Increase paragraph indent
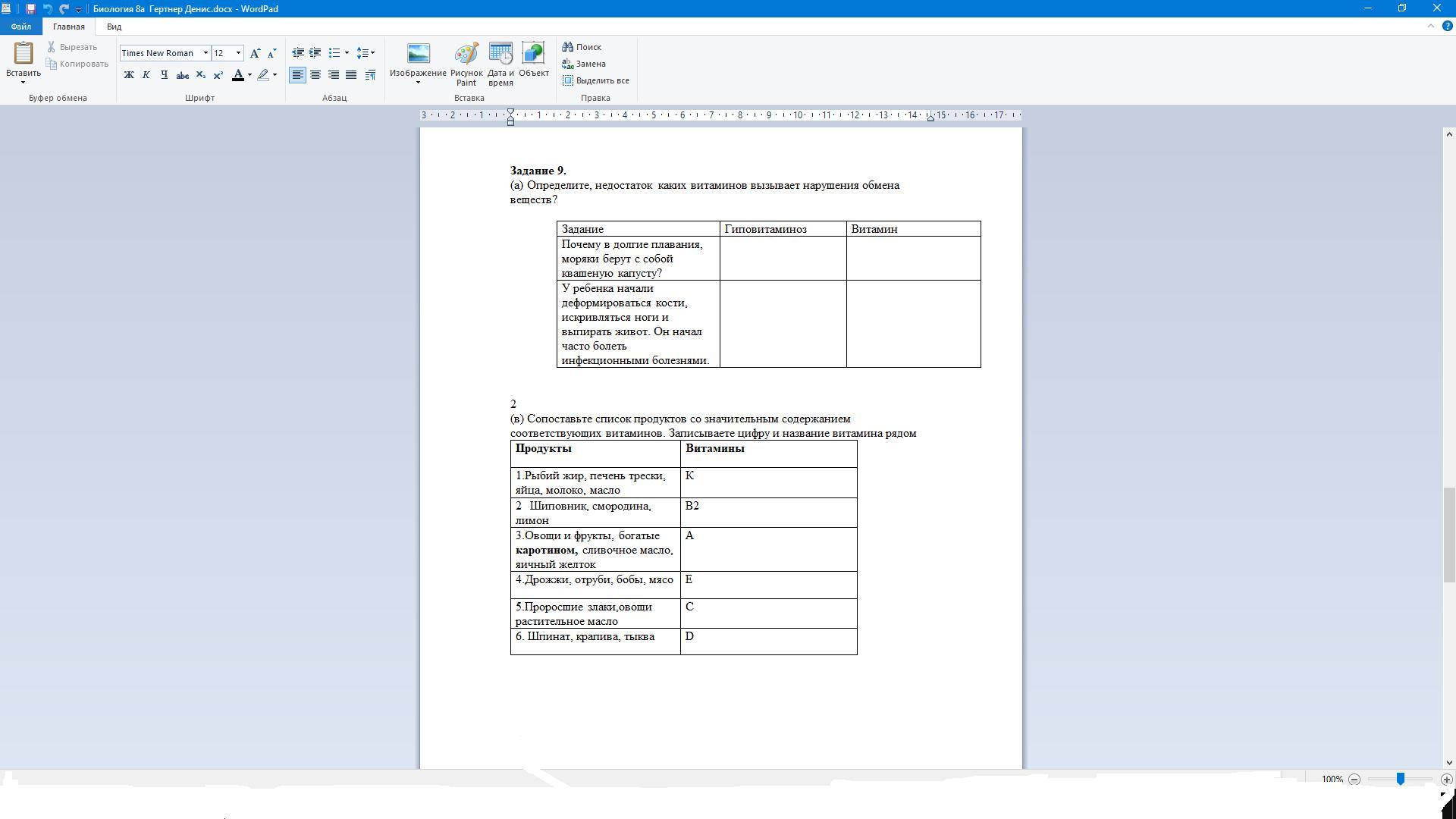This screenshot has width=1456, height=819. tap(315, 53)
